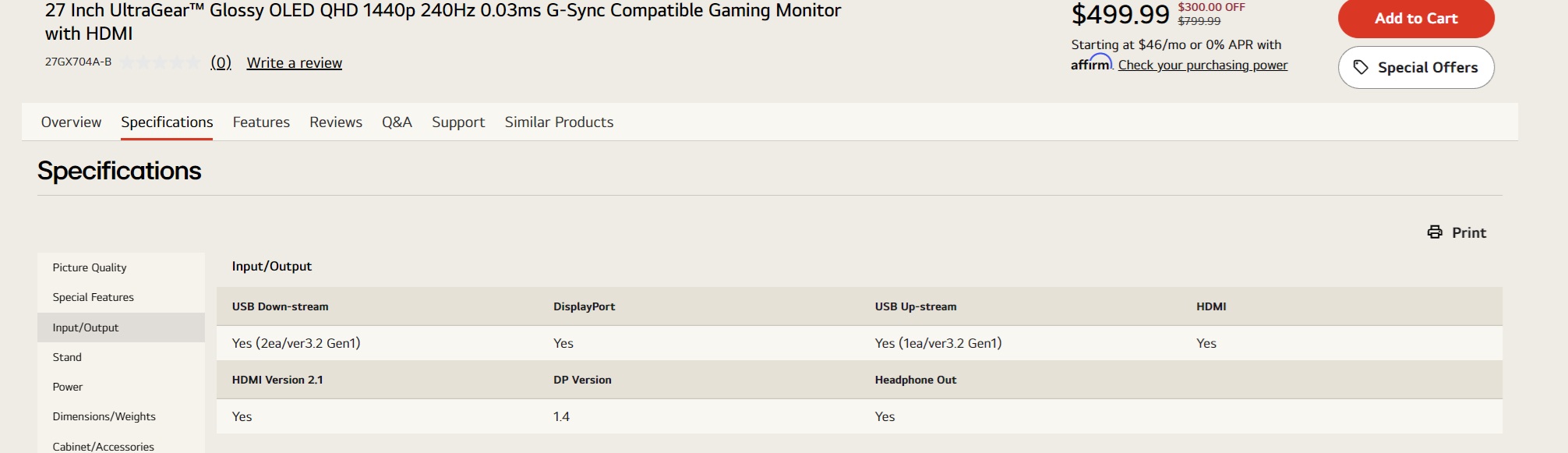
Task: Open the review count (0) link
Action: coord(221,63)
